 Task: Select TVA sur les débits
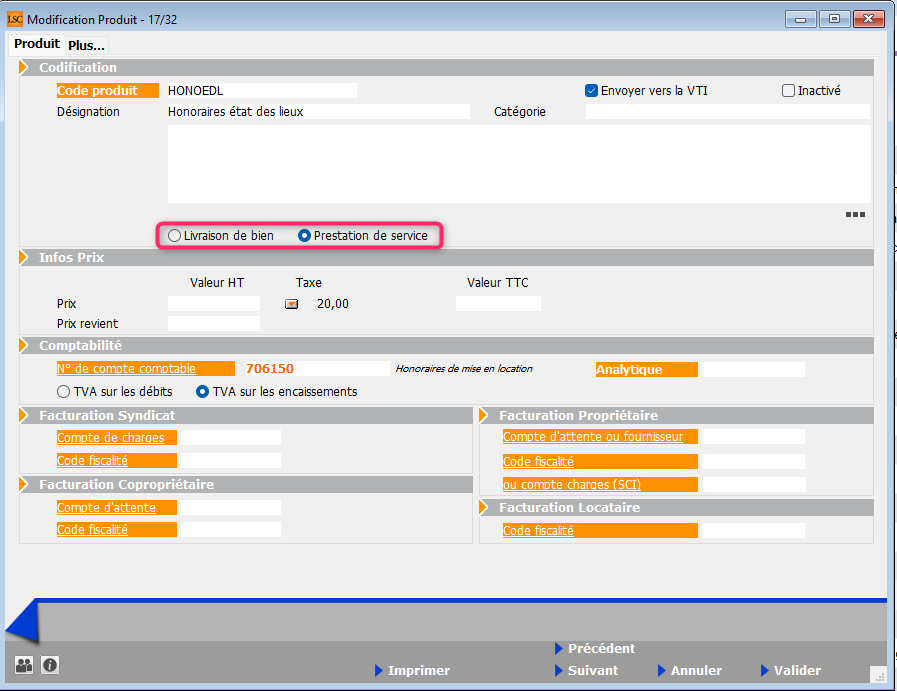tap(64, 392)
